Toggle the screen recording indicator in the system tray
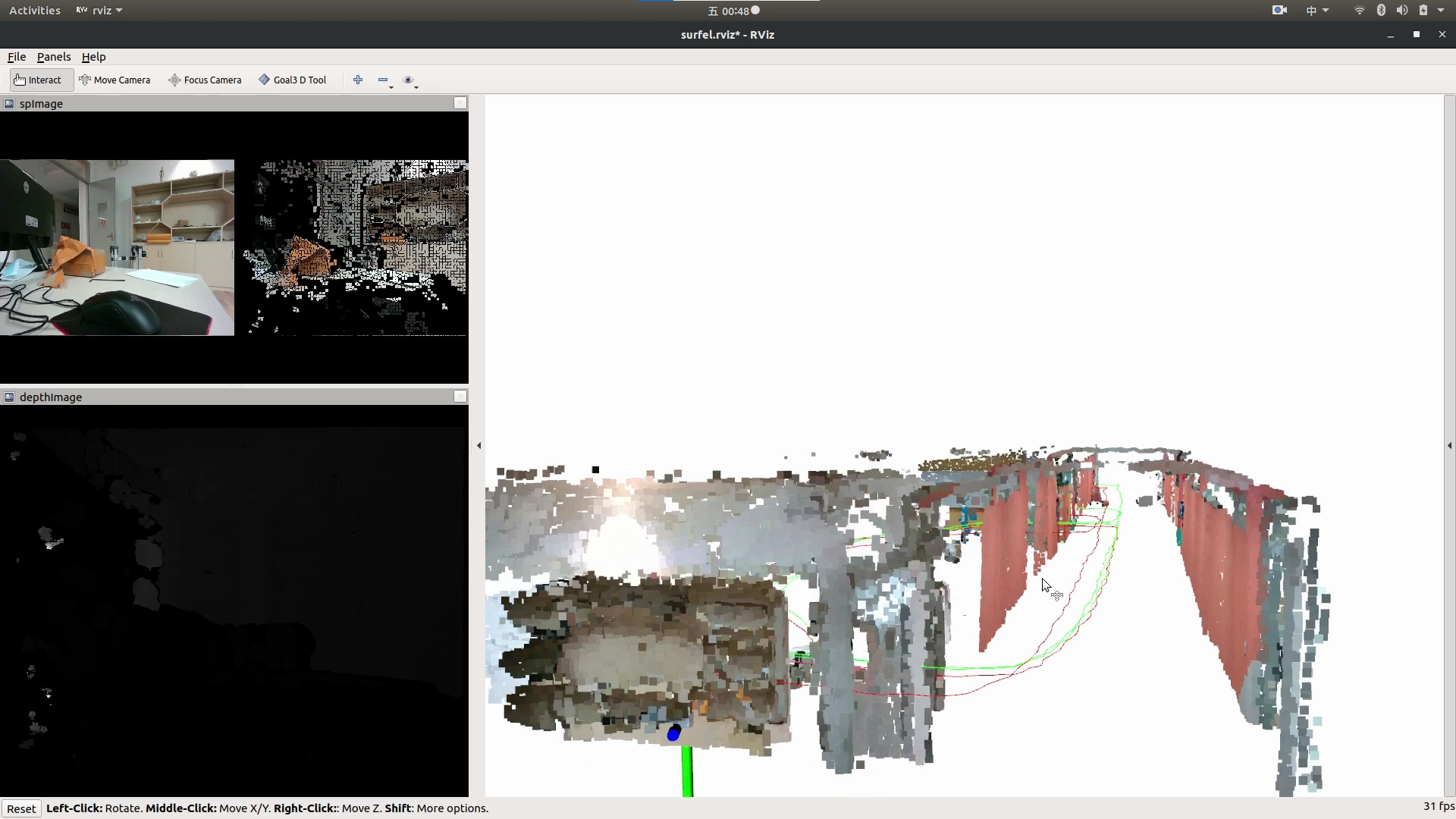This screenshot has height=819, width=1456. (x=1279, y=10)
